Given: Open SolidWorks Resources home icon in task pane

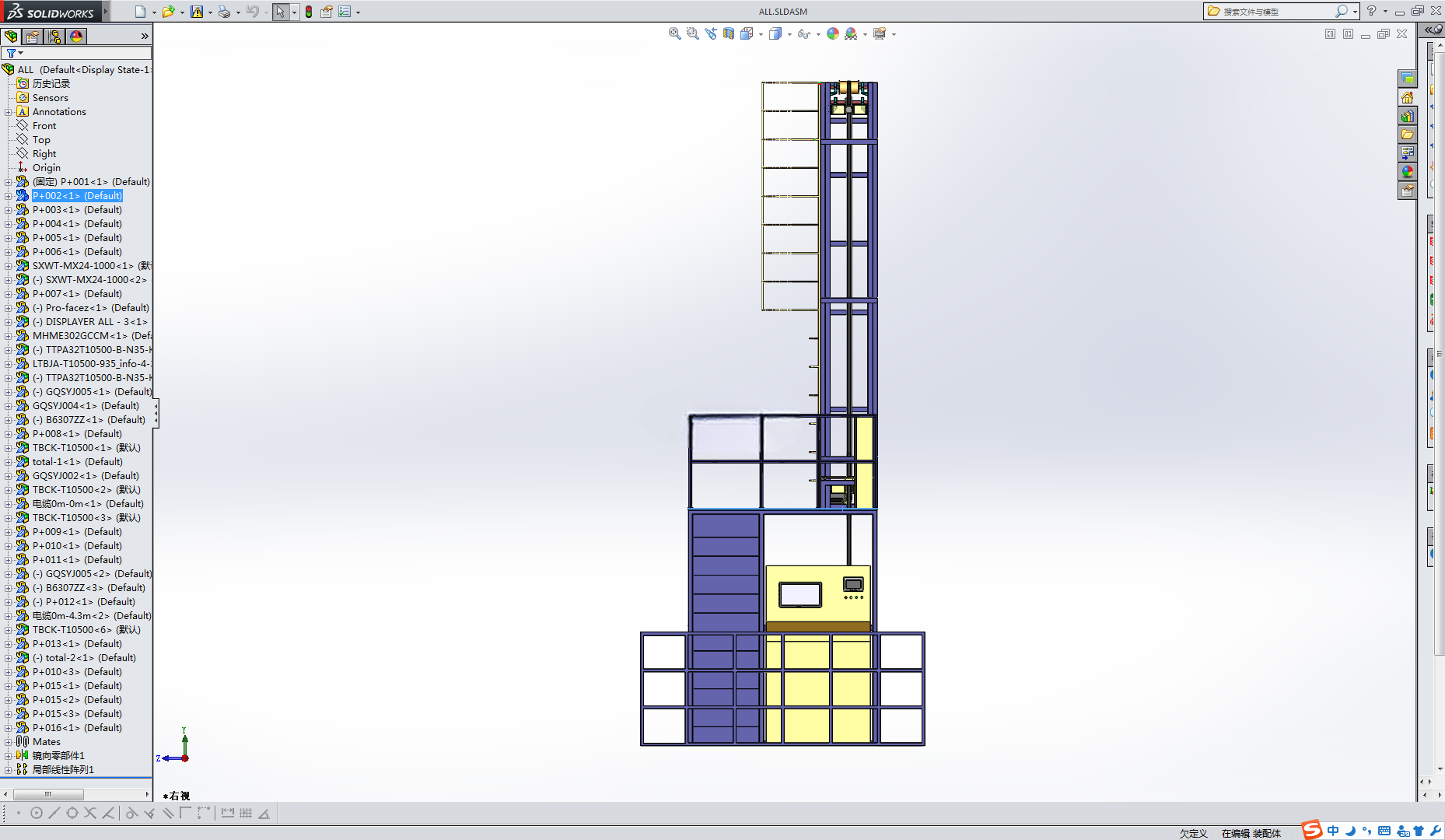Looking at the screenshot, I should coord(1407,97).
